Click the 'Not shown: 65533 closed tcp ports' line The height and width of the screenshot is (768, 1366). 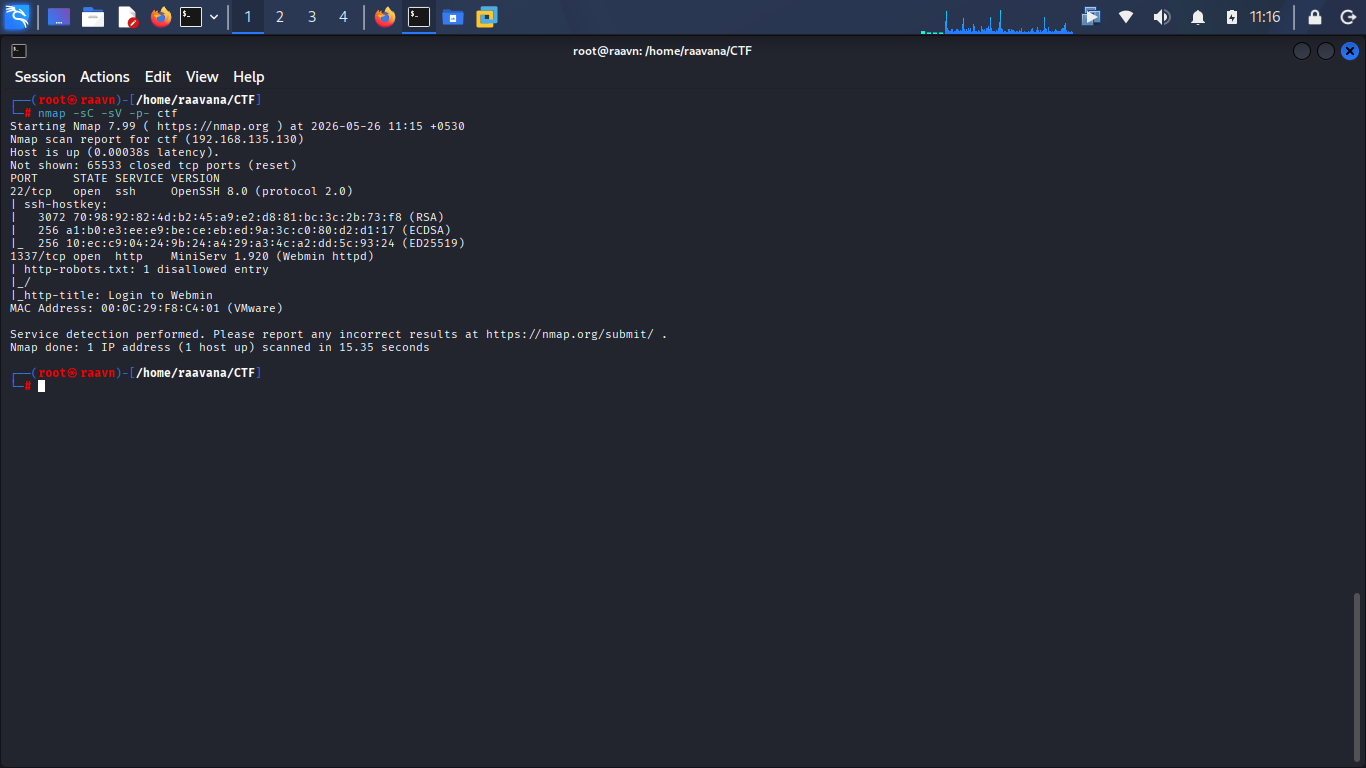(153, 165)
